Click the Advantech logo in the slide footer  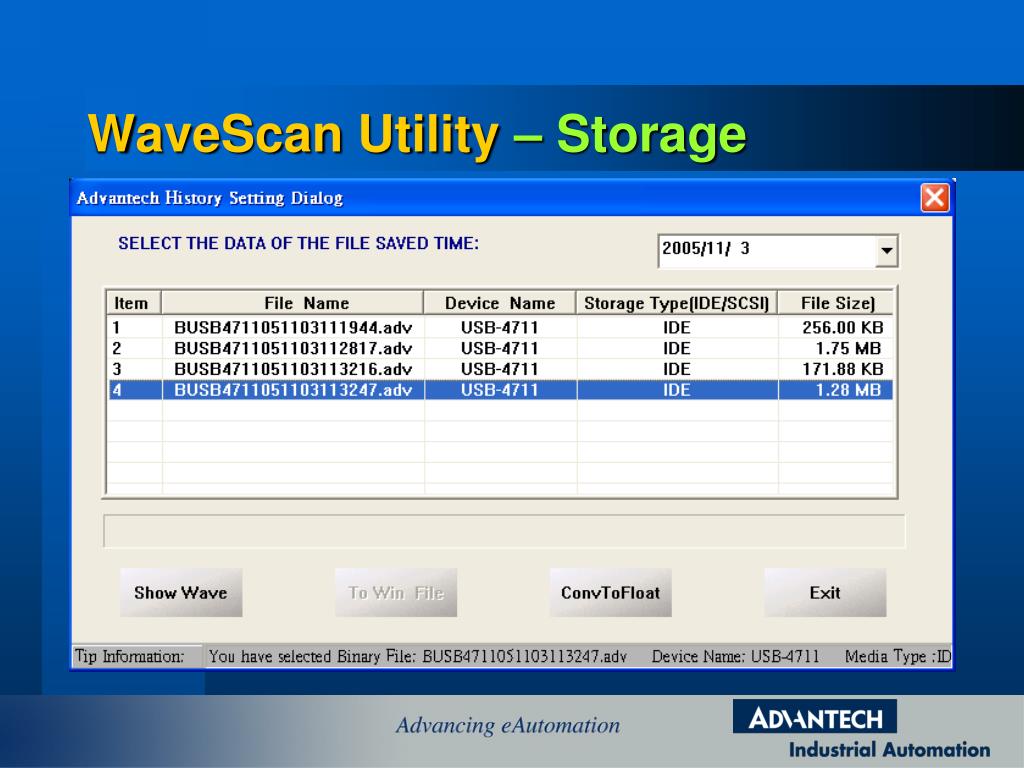(x=815, y=718)
